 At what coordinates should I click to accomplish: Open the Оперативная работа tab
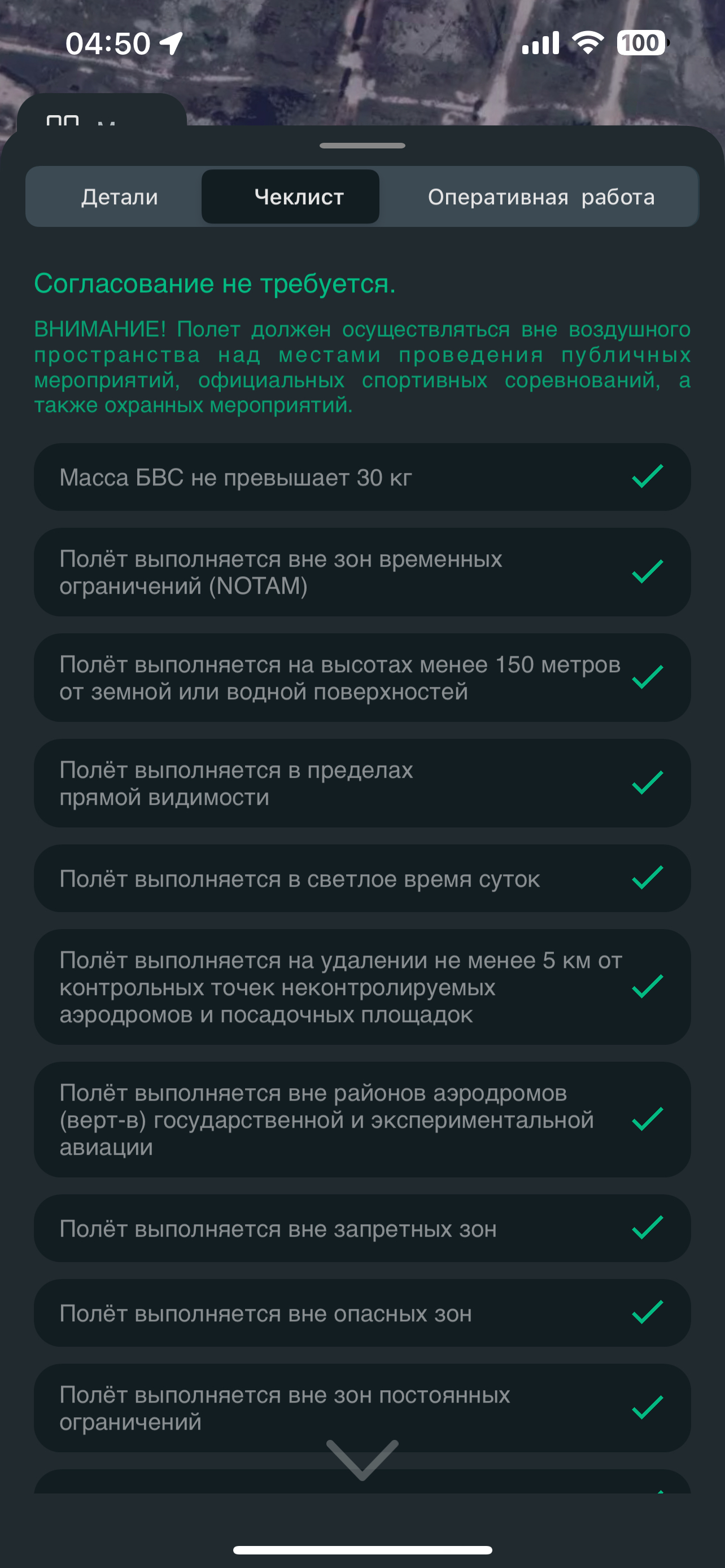tap(540, 196)
